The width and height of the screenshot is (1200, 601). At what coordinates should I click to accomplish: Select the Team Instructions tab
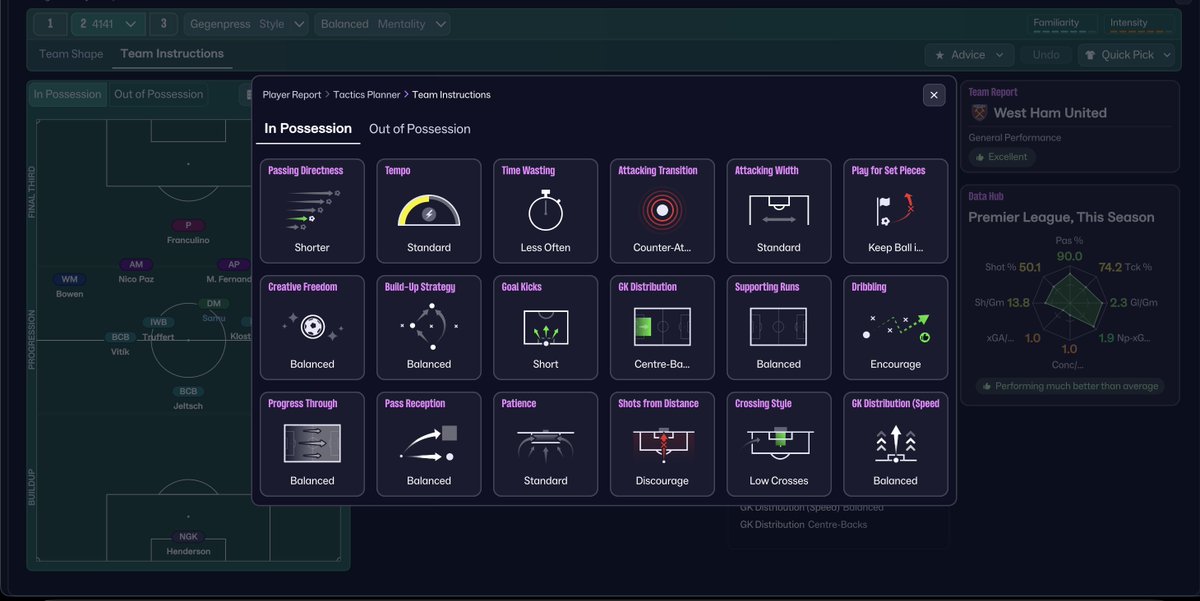tap(172, 54)
